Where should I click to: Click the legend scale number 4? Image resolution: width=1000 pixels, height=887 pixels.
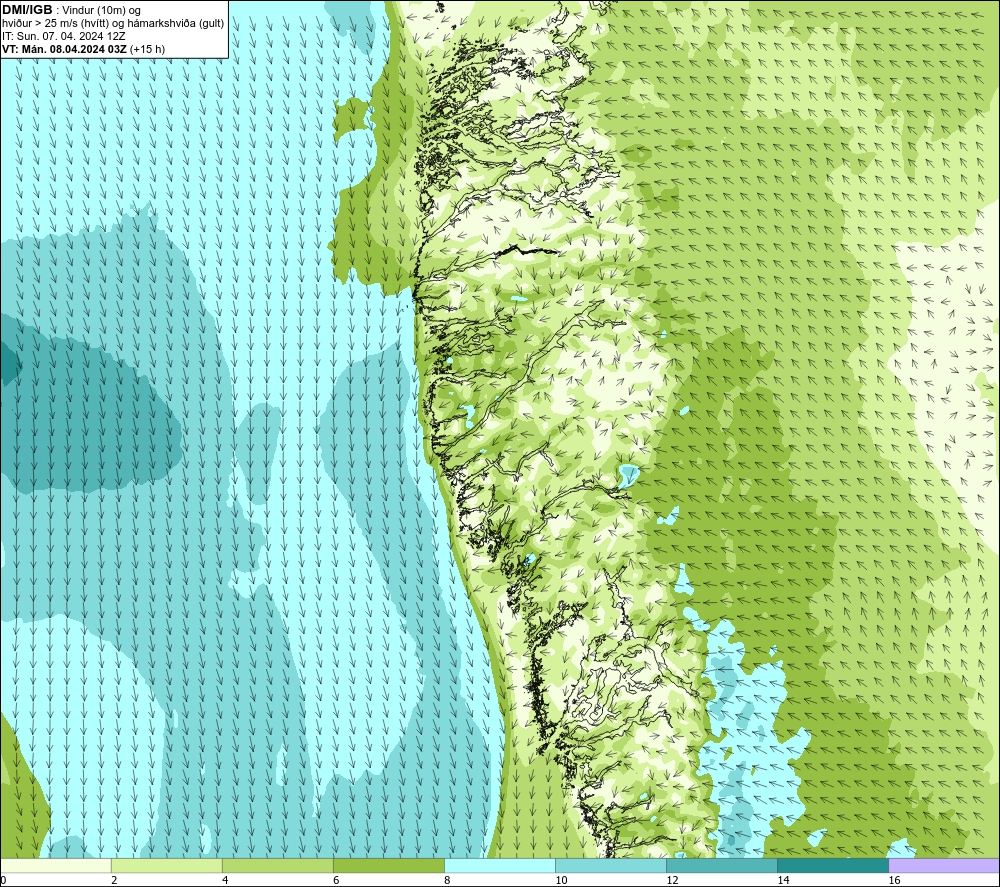tap(224, 881)
